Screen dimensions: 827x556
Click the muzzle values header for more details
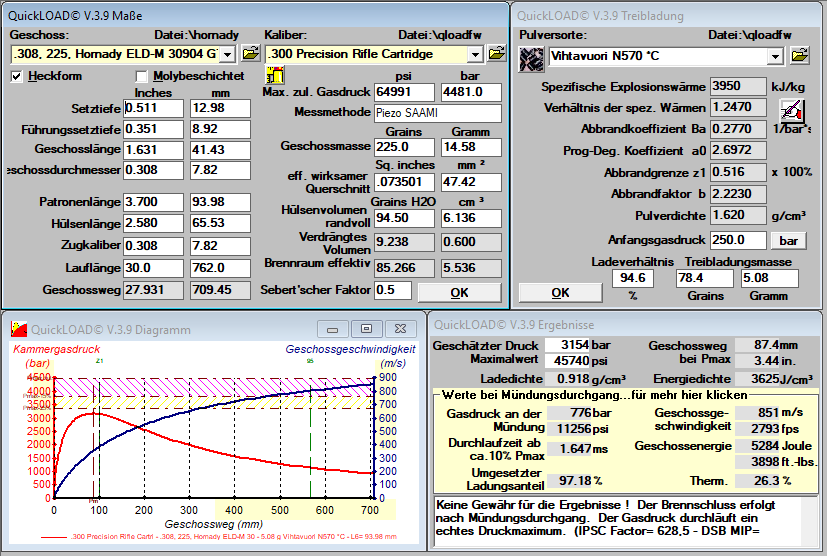593,396
